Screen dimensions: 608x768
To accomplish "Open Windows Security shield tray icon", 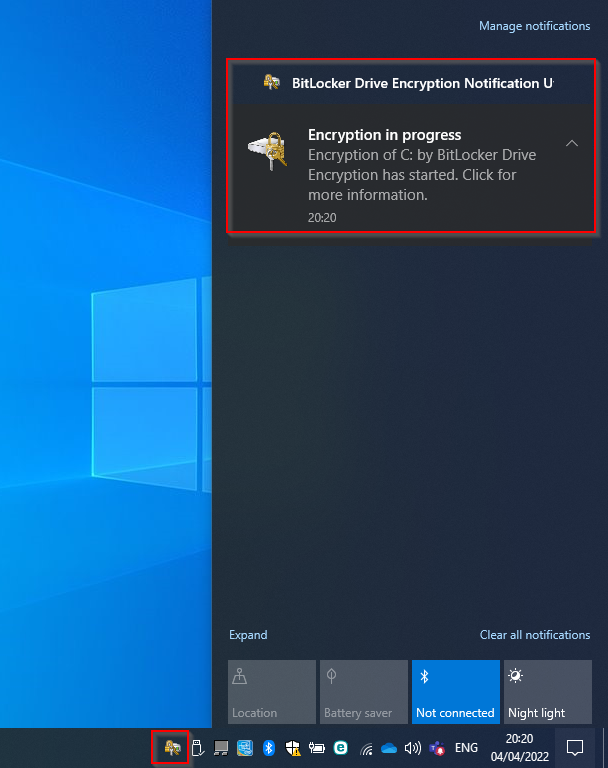I will pos(293,747).
